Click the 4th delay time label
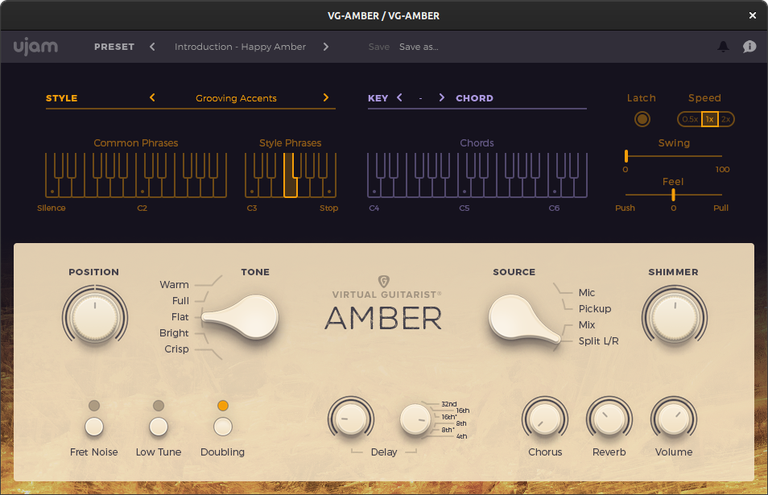The image size is (768, 495). point(461,436)
